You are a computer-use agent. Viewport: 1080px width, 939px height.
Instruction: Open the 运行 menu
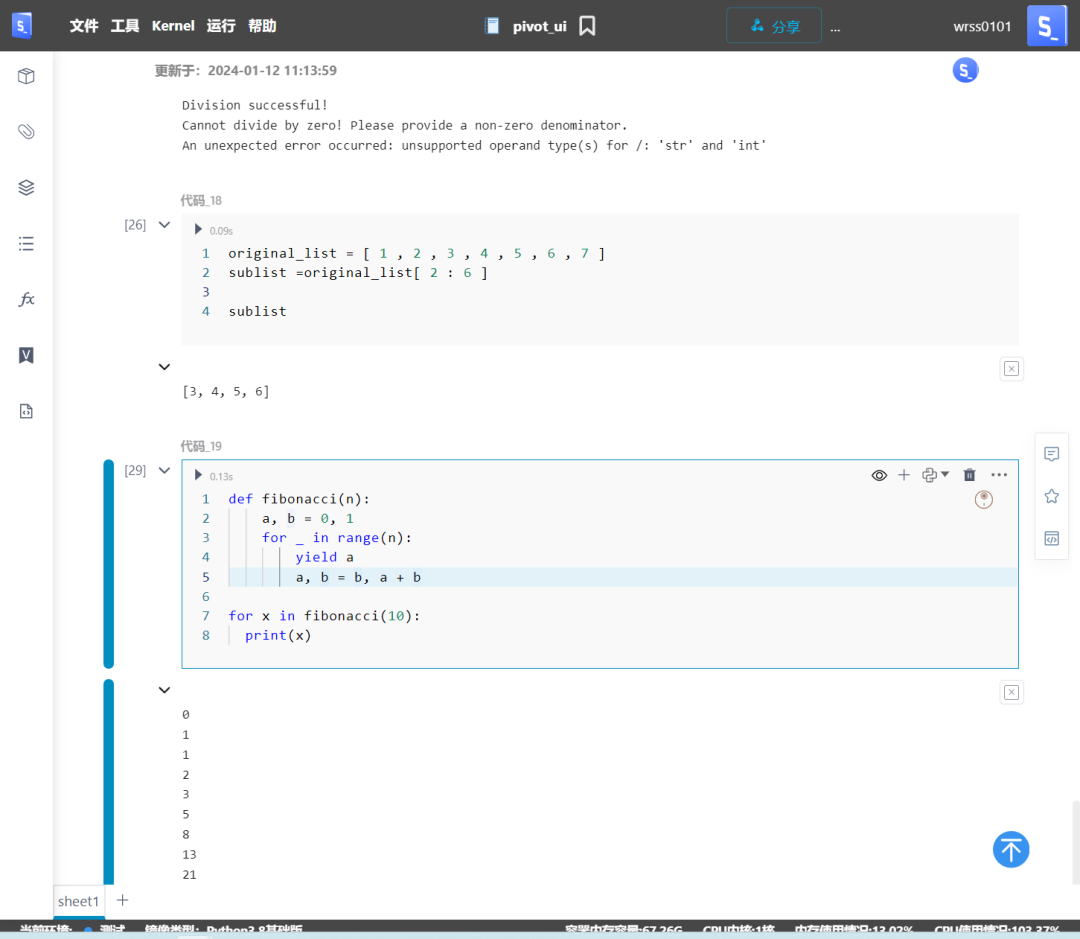[x=221, y=26]
